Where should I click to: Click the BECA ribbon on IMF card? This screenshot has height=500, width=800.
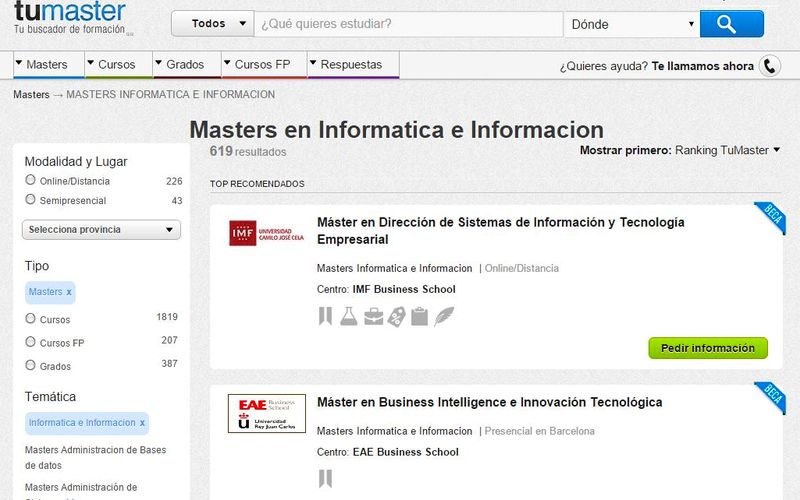(771, 217)
